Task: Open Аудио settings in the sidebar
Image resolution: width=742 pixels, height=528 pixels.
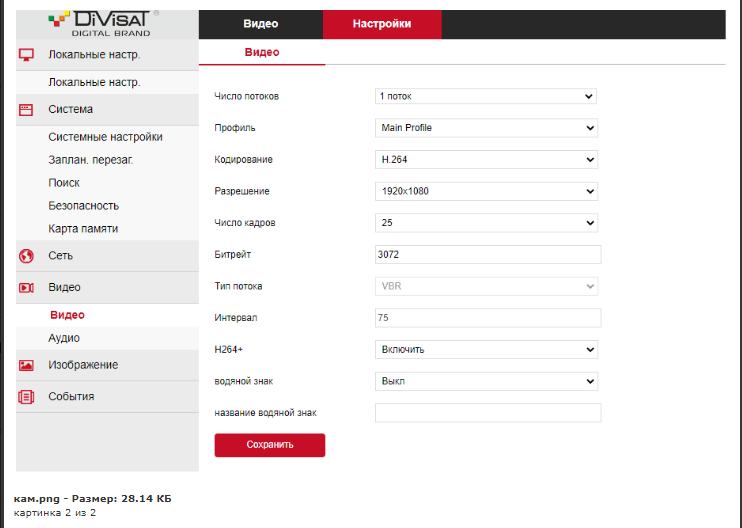Action: [64, 339]
